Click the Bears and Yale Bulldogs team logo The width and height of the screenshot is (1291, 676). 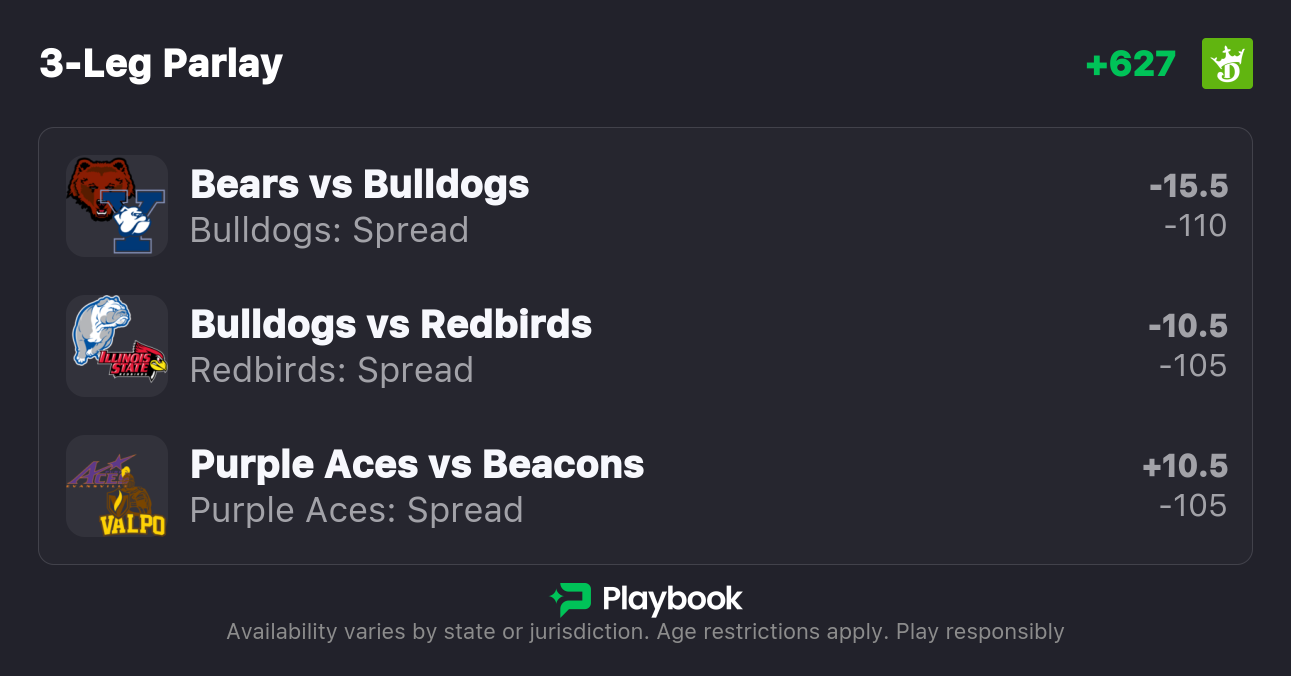pyautogui.click(x=116, y=206)
